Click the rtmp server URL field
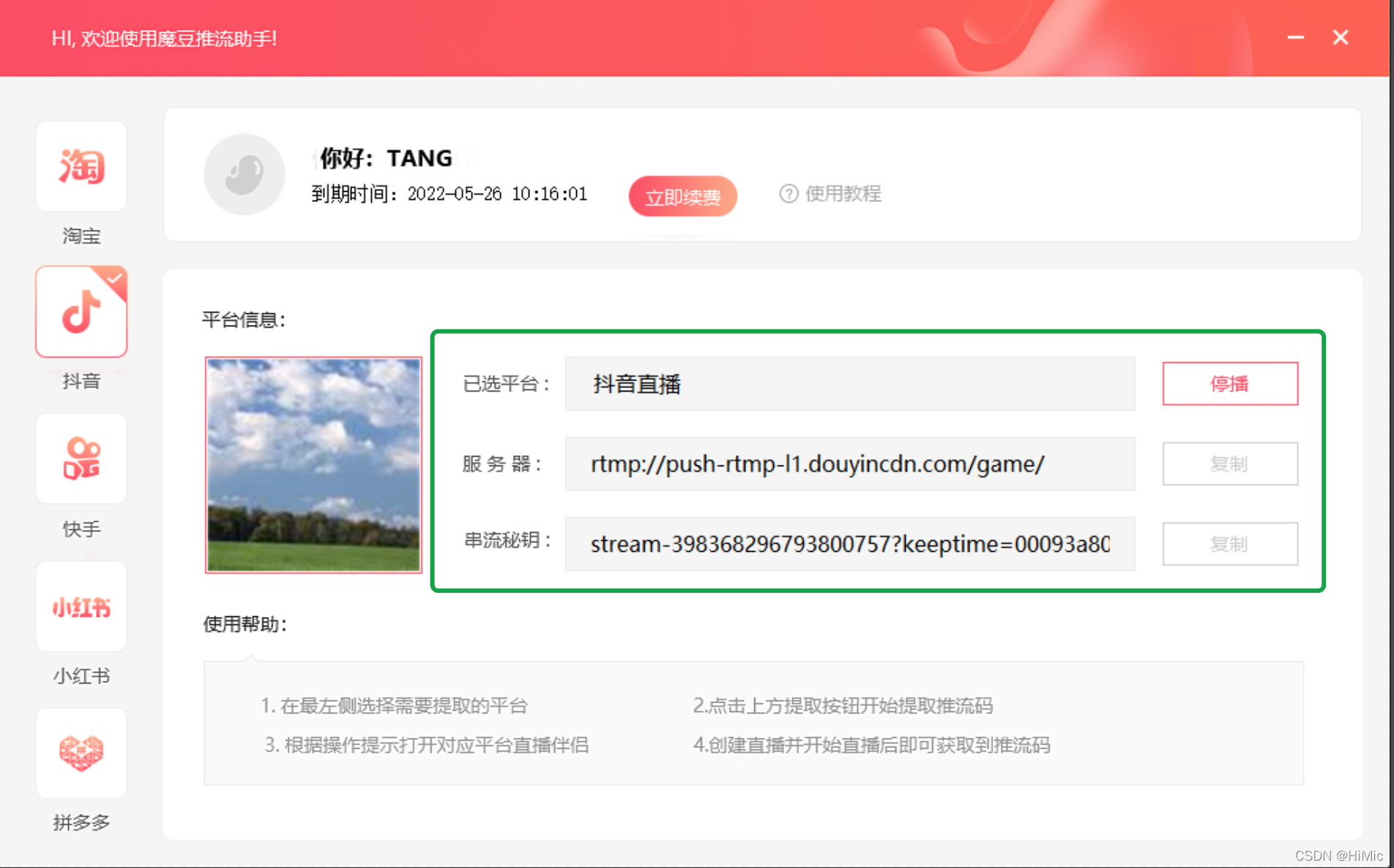Screen dimensions: 1394x868 (x=850, y=463)
